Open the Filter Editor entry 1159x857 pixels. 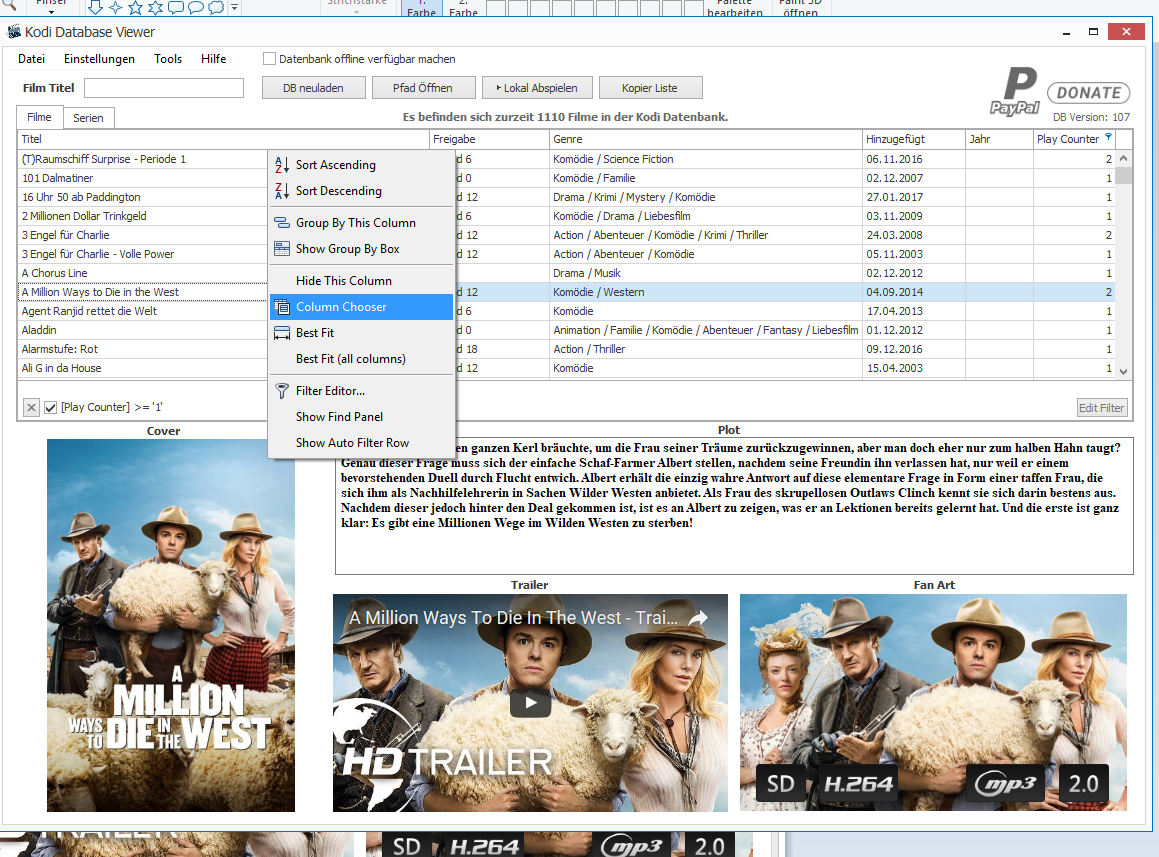click(x=361, y=390)
